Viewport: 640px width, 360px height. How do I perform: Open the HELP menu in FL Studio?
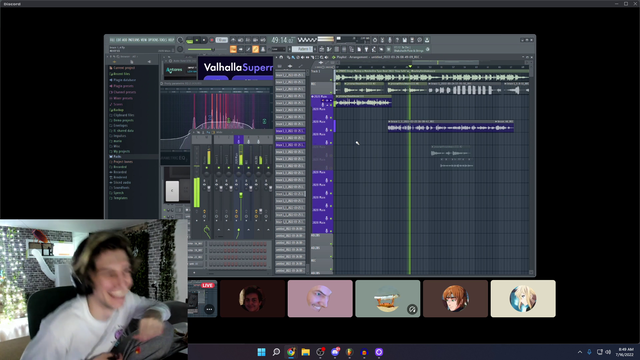point(171,40)
